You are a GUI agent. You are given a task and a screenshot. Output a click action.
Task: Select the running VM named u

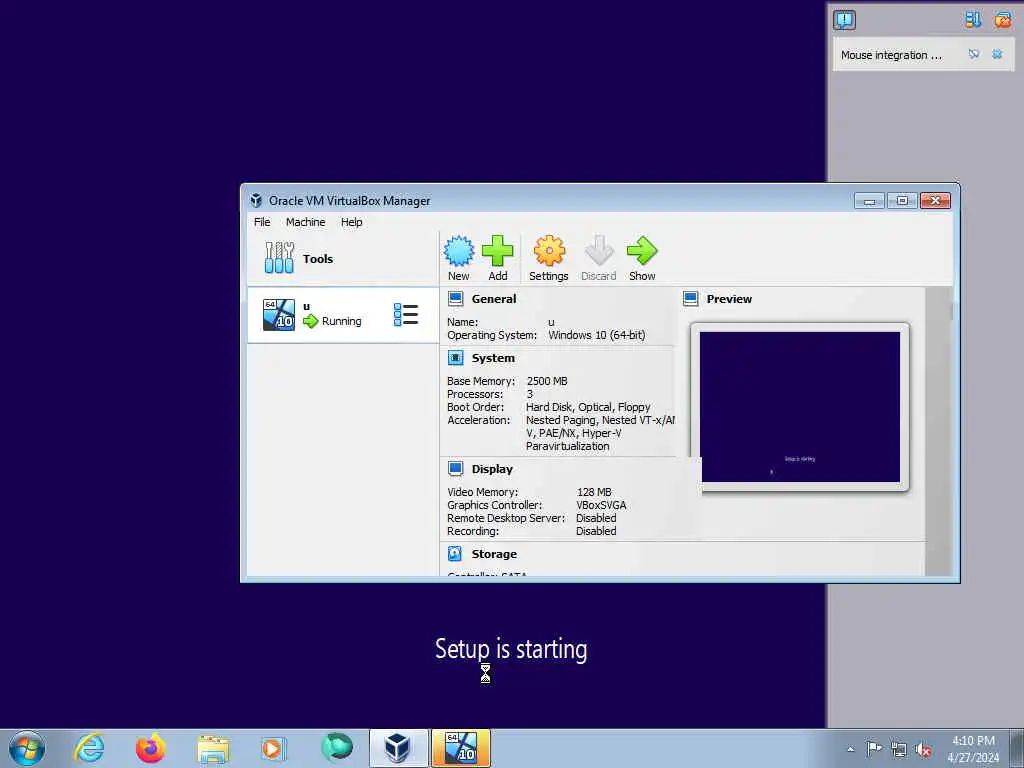[343, 315]
